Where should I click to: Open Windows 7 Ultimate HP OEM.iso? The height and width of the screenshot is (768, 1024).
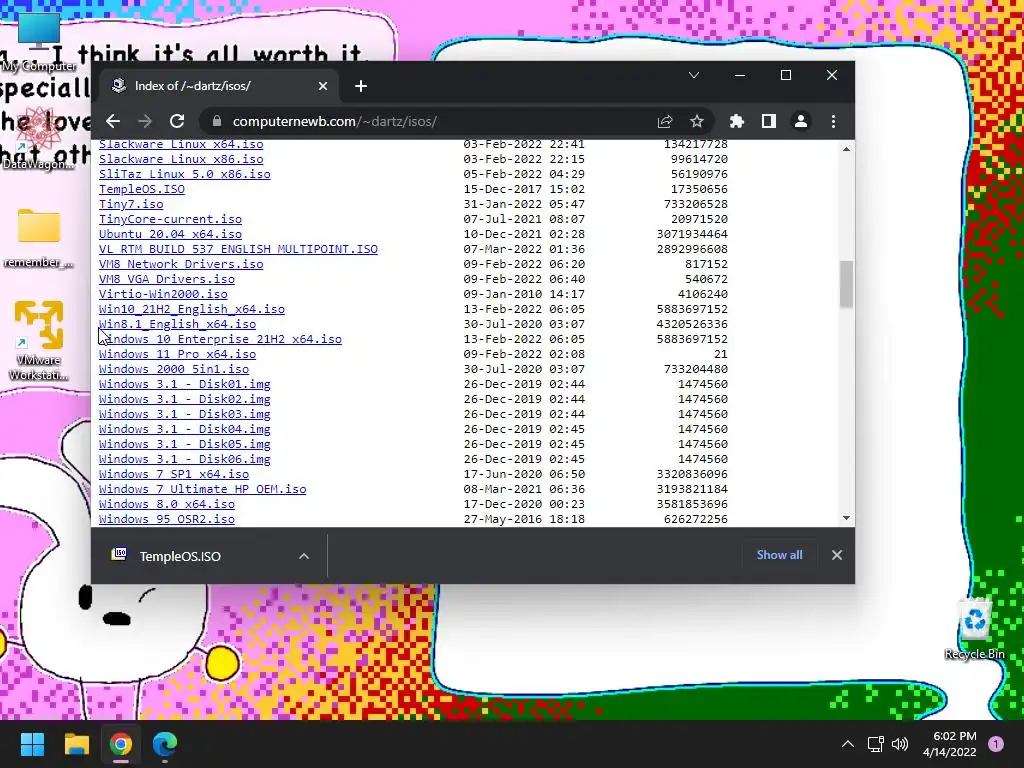(x=202, y=489)
